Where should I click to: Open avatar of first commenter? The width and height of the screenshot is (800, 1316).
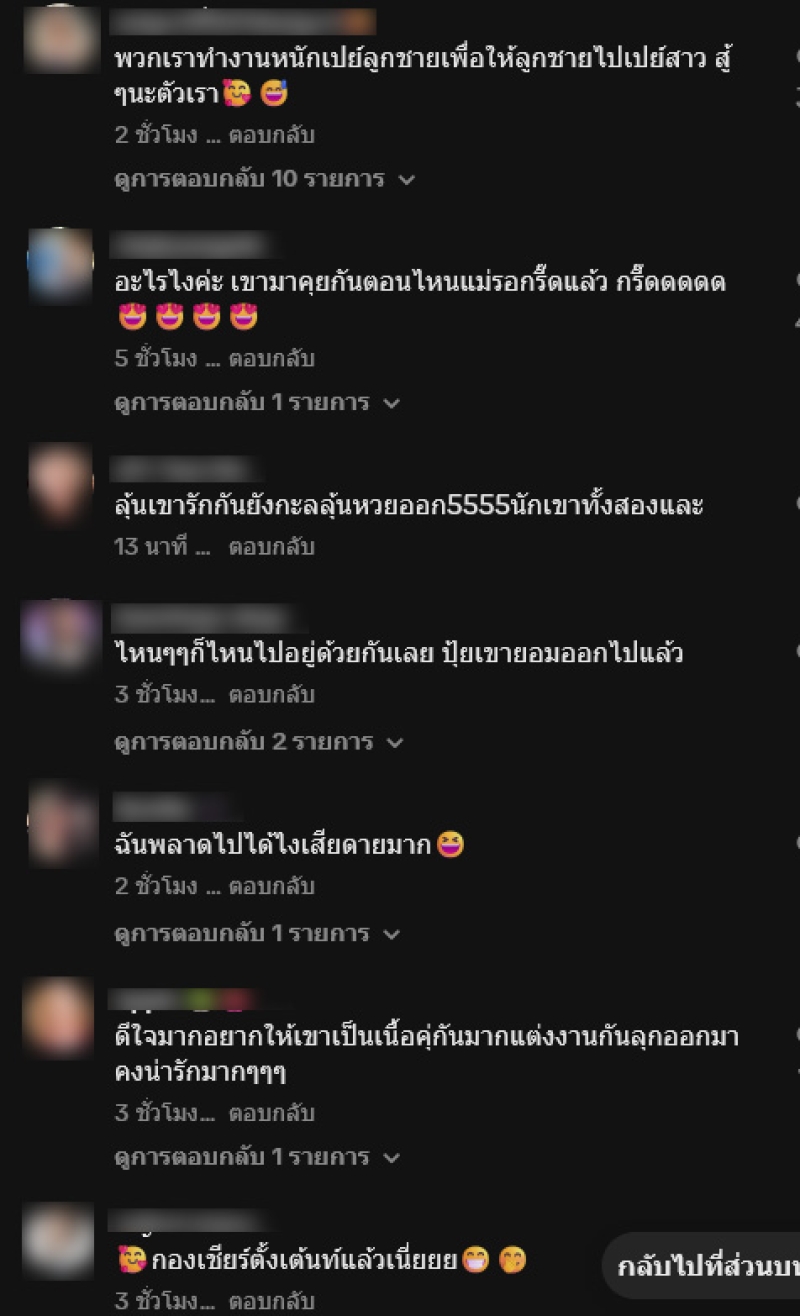coord(60,39)
